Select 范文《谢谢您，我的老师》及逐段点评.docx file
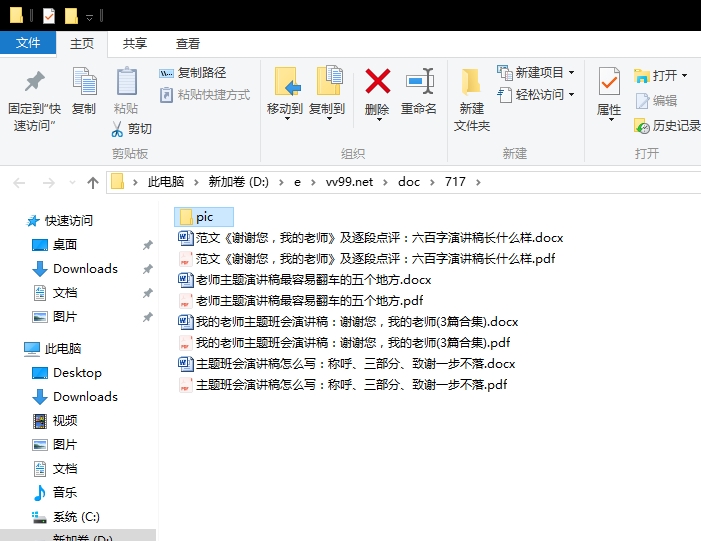Screen dimensions: 701x541 pos(371,237)
